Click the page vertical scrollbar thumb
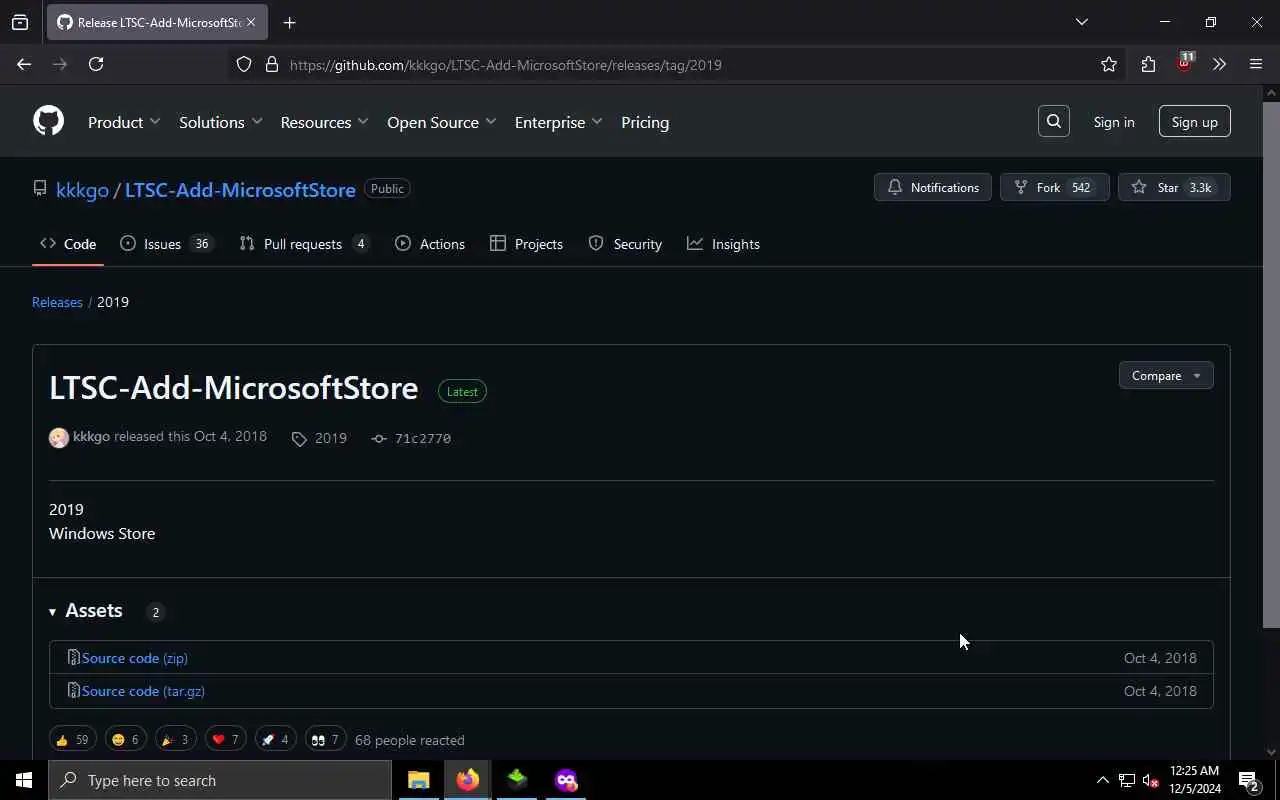Viewport: 1280px width, 800px height. tap(1271, 363)
